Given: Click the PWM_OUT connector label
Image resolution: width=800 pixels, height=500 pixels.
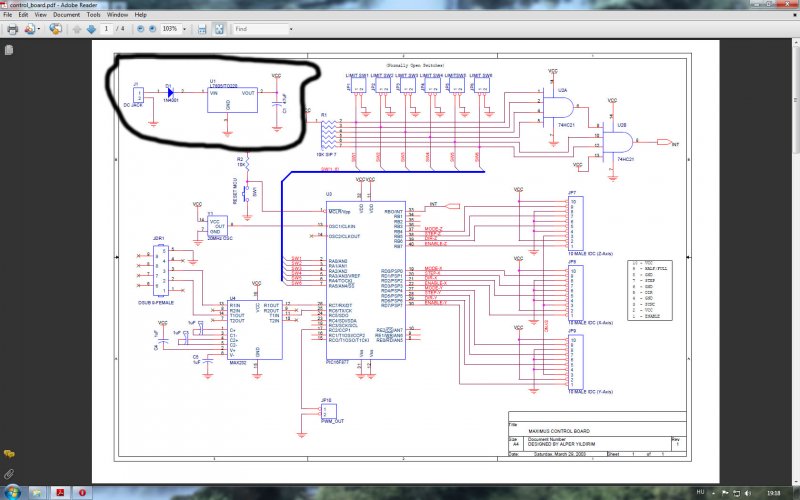Looking at the screenshot, I should pos(333,421).
